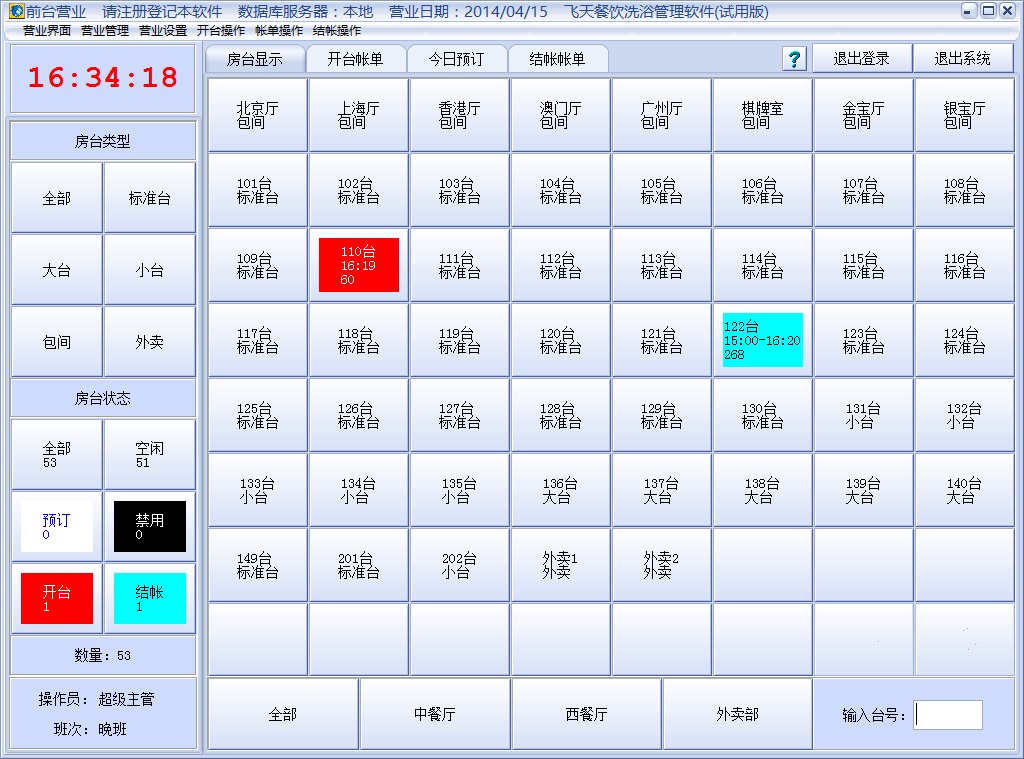
Task: Filter tables by 包间 type
Action: tap(57, 342)
